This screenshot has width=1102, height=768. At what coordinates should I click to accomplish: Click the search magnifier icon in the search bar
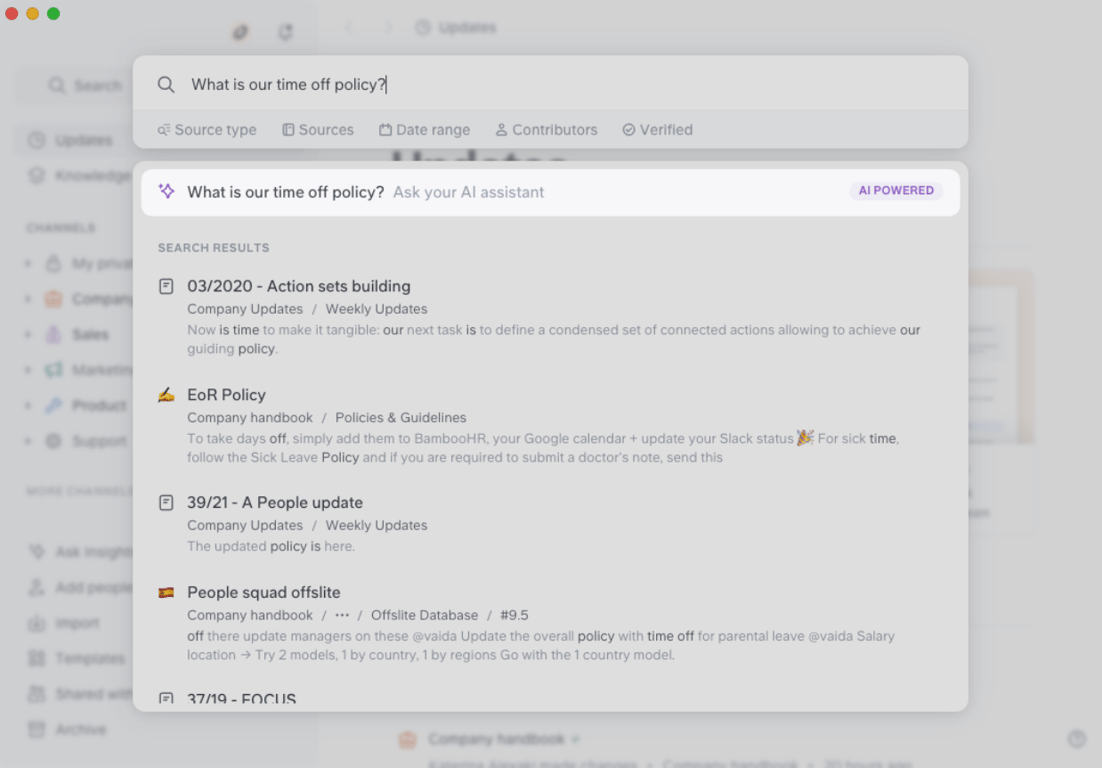click(166, 85)
